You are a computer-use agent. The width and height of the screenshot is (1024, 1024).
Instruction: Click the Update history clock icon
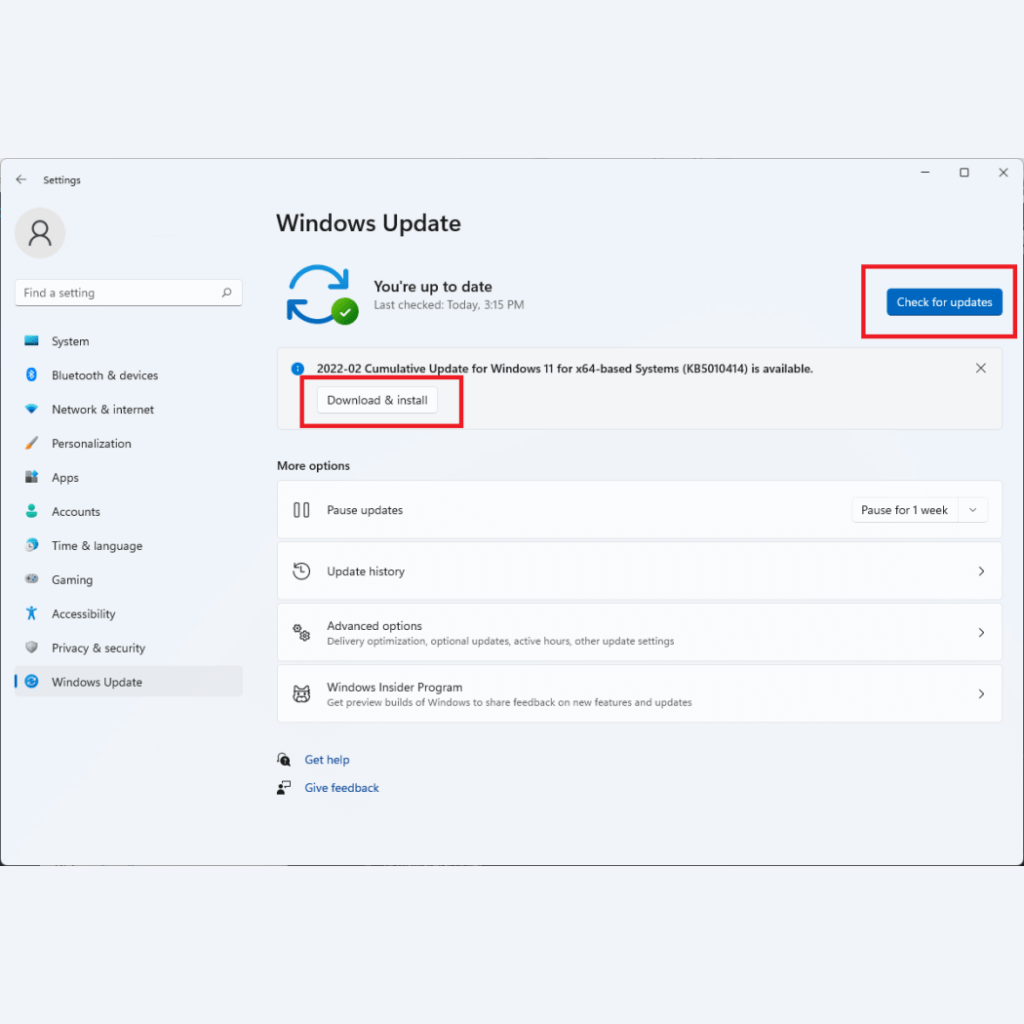[301, 571]
